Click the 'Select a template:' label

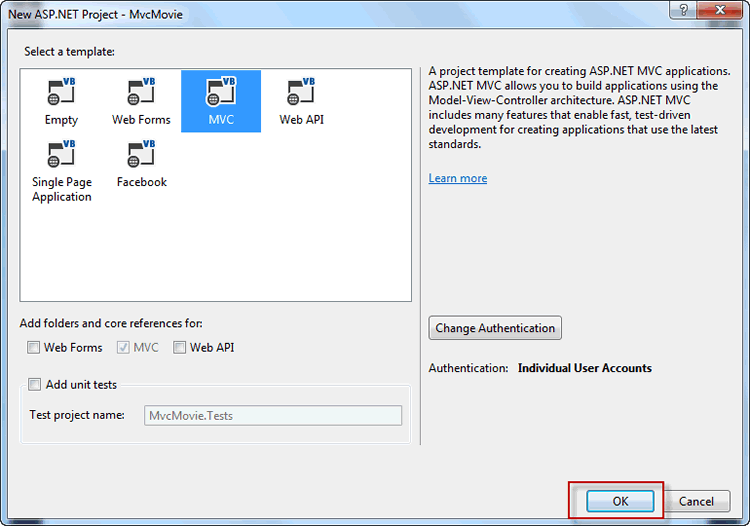coord(70,52)
